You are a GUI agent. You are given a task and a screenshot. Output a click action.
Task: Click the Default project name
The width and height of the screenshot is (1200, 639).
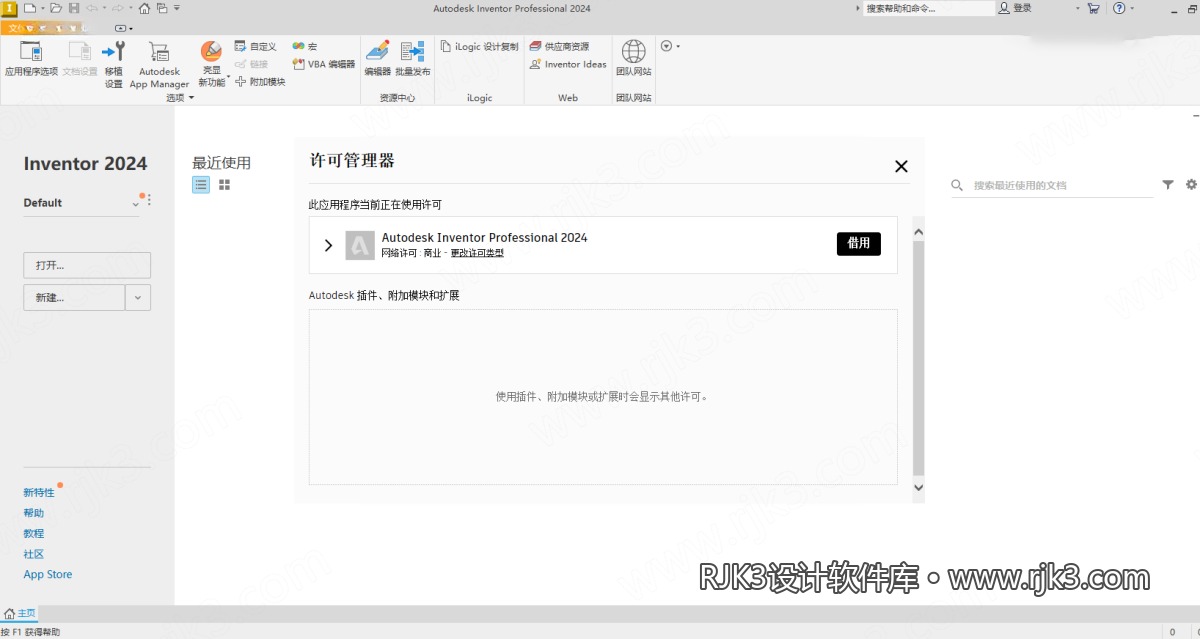tap(43, 203)
